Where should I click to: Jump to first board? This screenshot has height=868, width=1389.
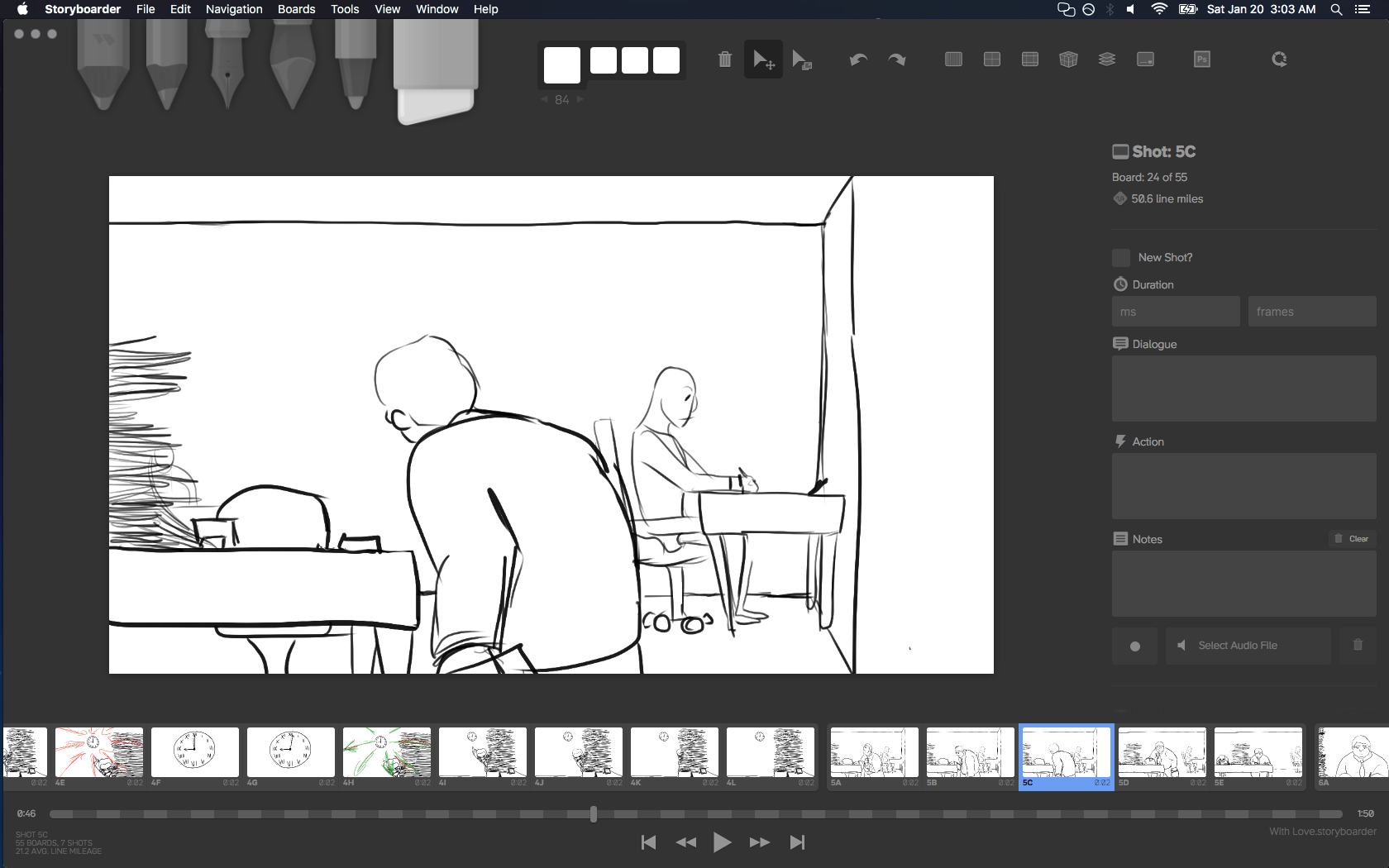pyautogui.click(x=648, y=842)
